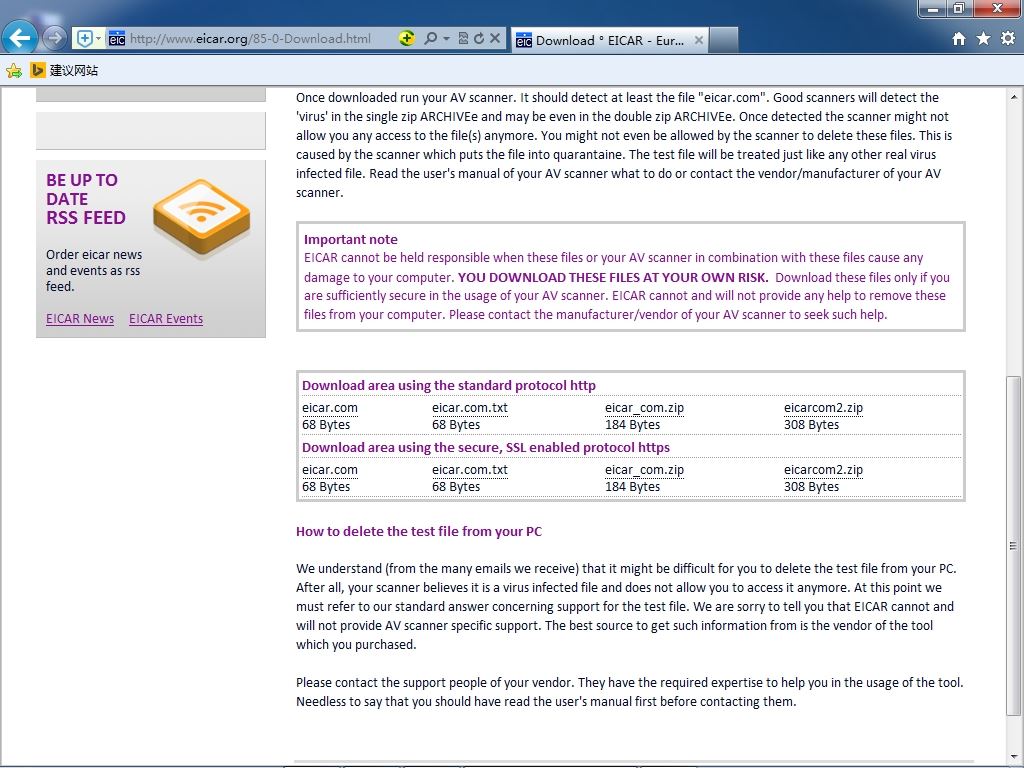
Task: Click '308 Bytes' under http eicarcom2.zip
Action: click(812, 424)
